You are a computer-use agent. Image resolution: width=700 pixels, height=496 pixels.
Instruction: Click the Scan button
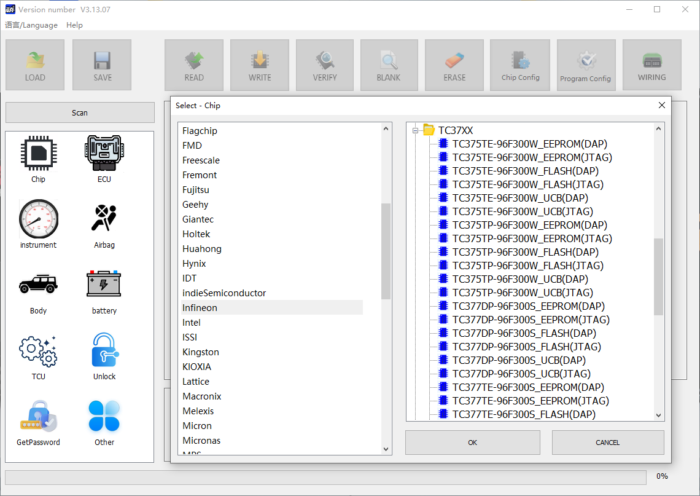click(80, 113)
